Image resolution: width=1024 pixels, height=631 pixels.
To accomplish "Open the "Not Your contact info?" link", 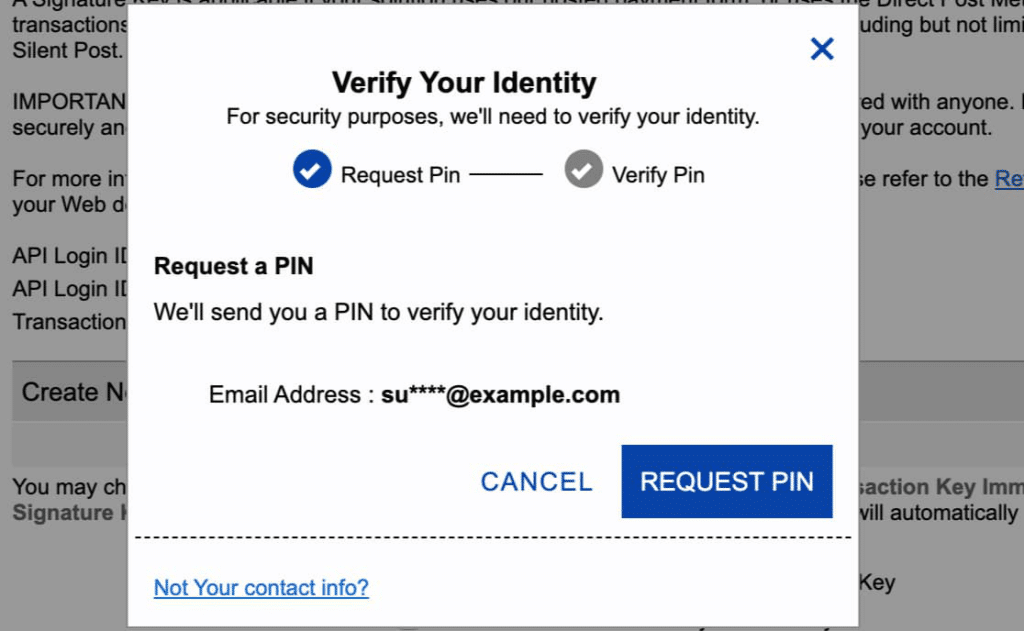I will click(261, 588).
